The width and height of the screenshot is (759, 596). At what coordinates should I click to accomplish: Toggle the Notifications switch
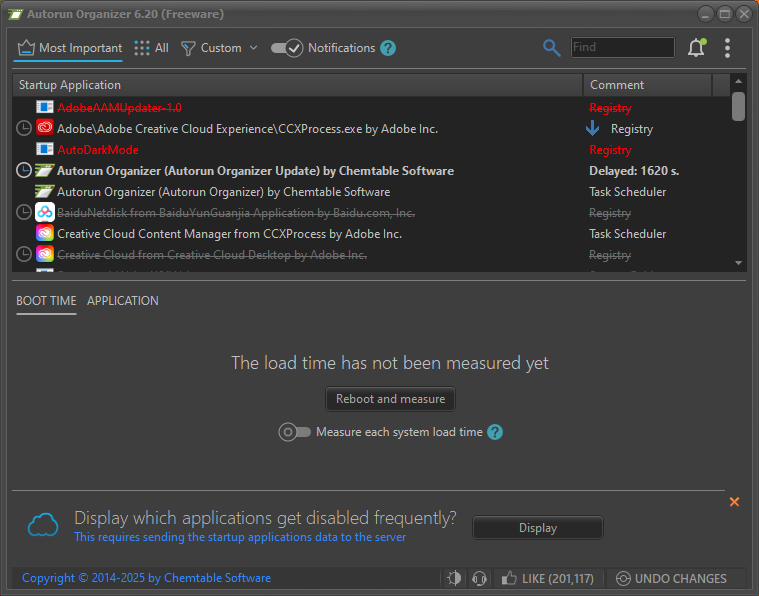coord(287,48)
